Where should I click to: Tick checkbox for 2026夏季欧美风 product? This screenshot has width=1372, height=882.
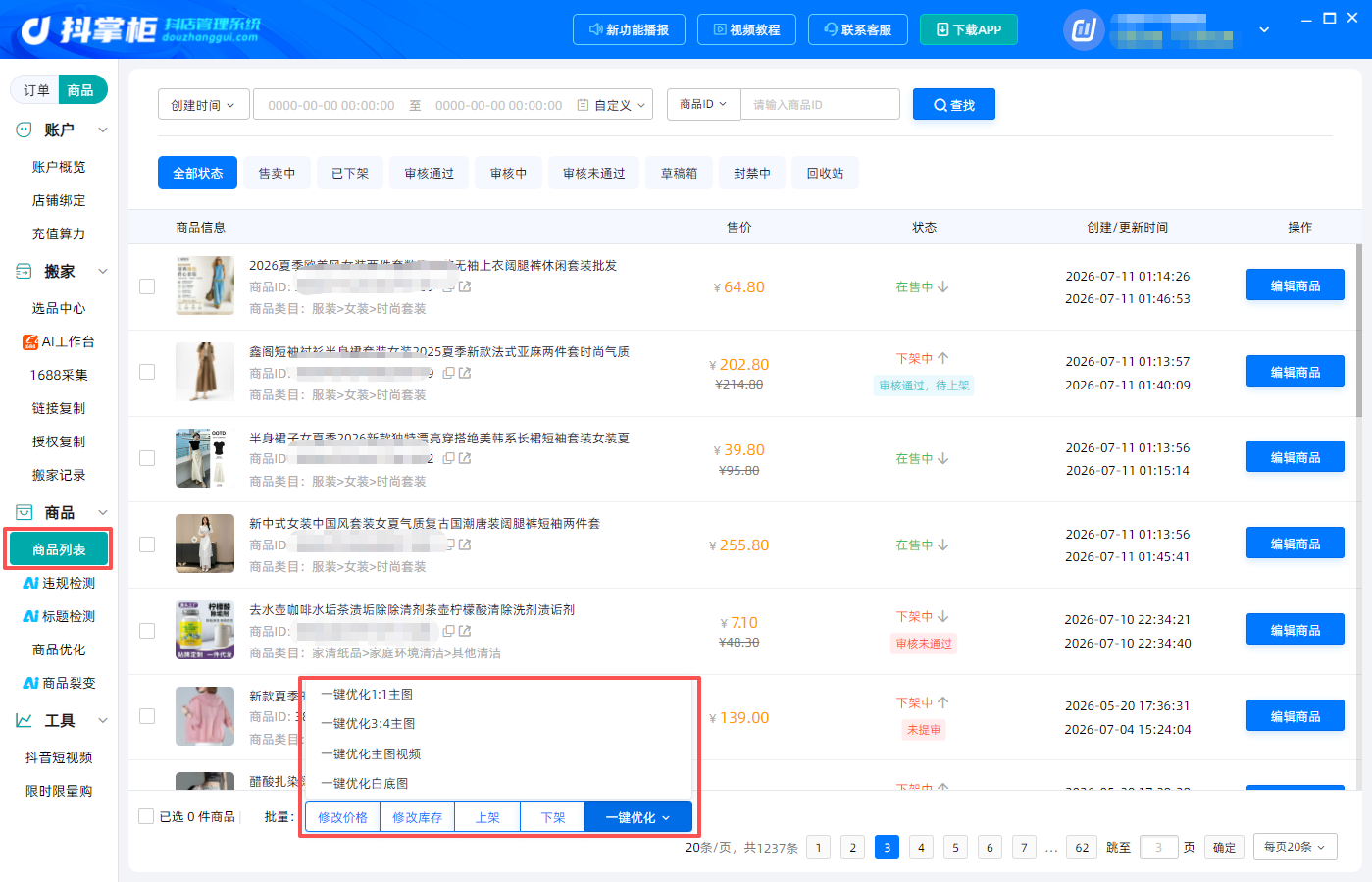pyautogui.click(x=147, y=286)
